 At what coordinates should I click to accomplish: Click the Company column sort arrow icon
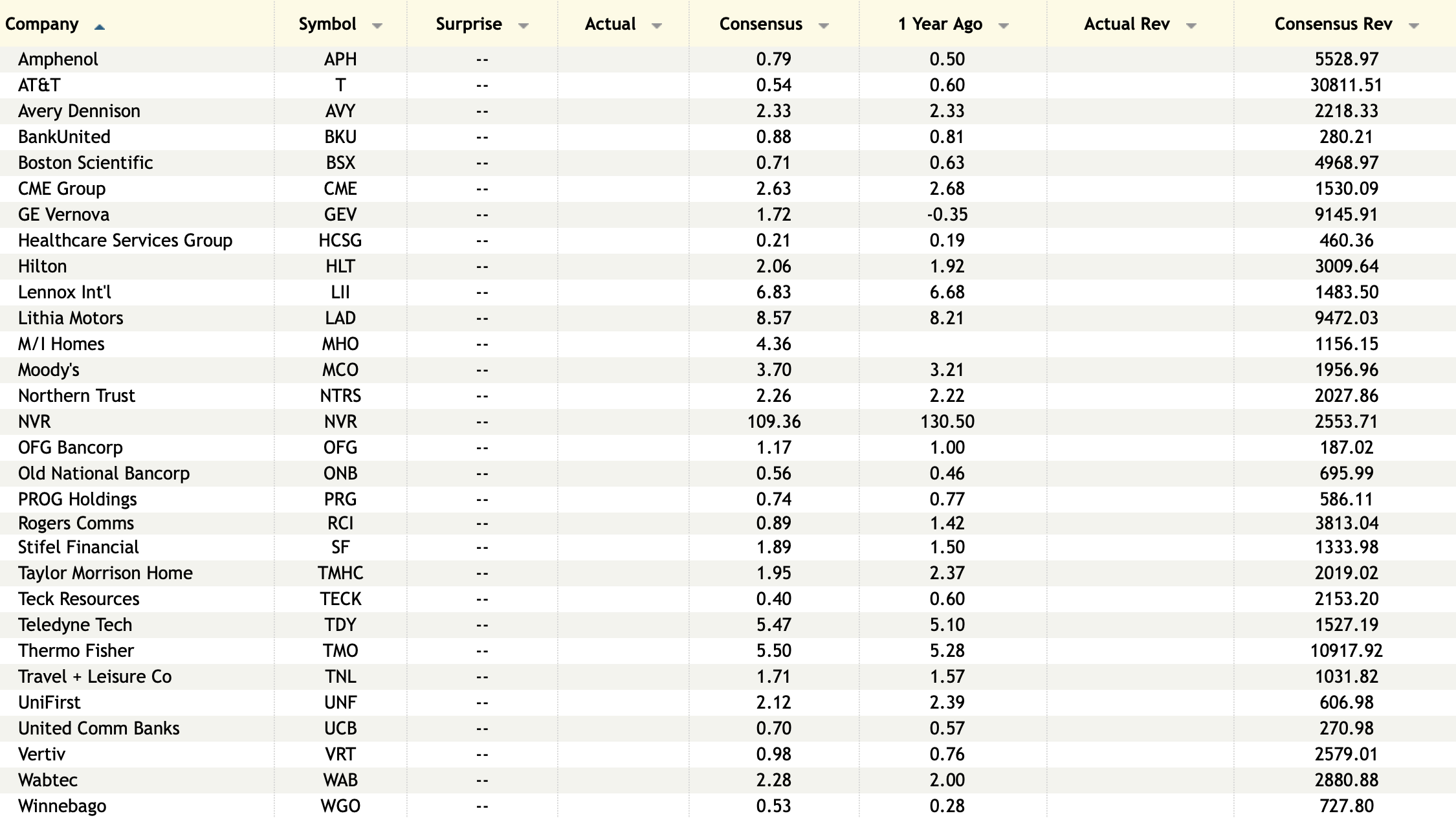tap(99, 27)
